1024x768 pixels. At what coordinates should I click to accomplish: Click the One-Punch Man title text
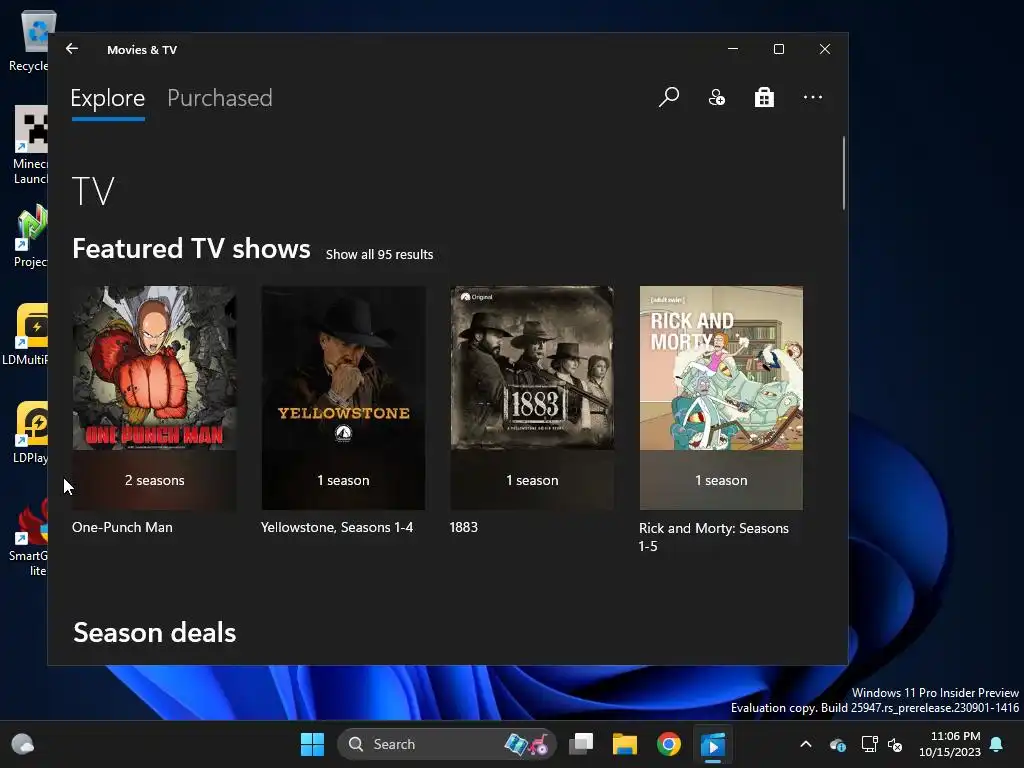[122, 527]
